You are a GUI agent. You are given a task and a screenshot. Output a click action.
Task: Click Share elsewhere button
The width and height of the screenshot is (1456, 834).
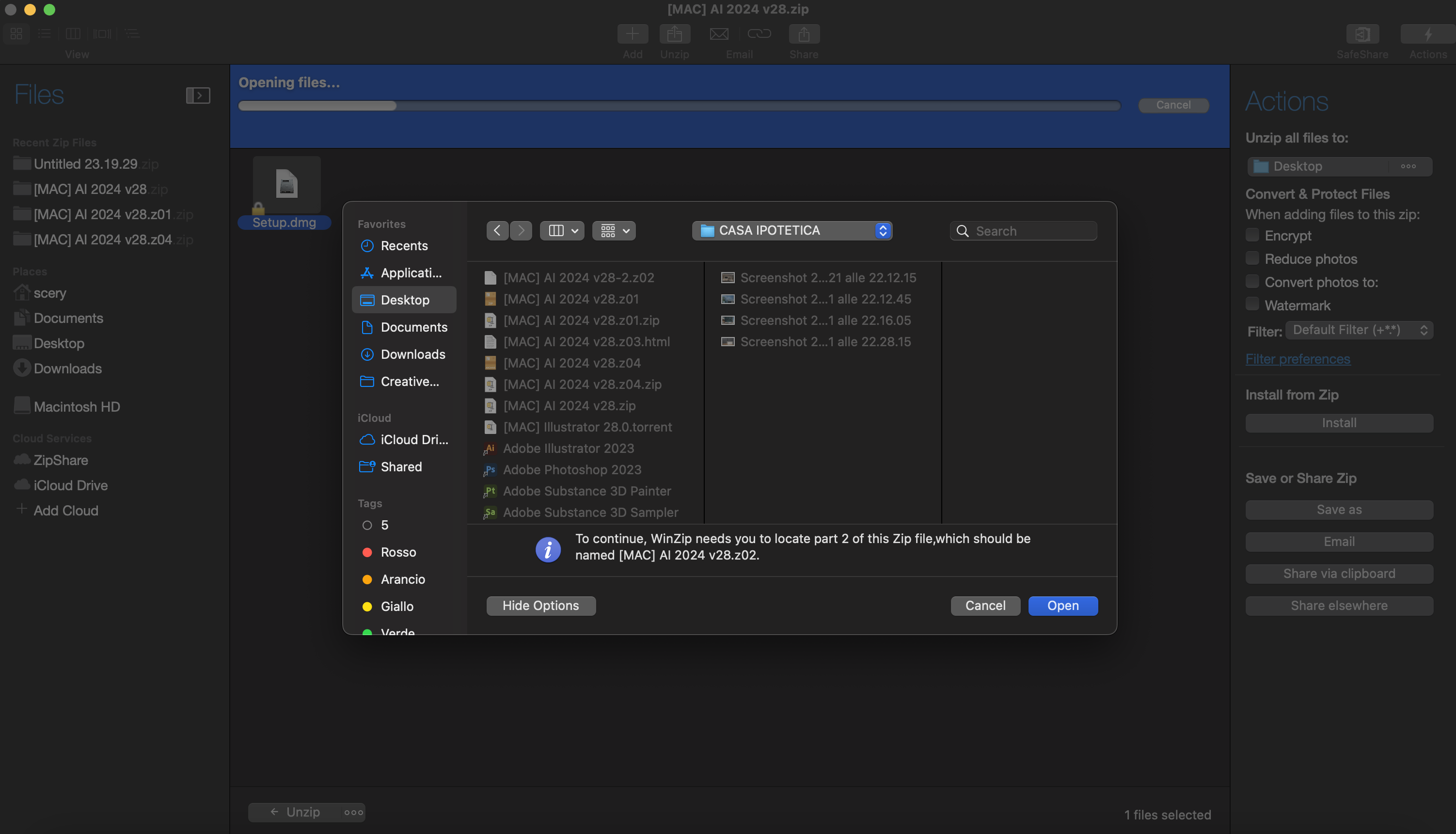point(1339,606)
